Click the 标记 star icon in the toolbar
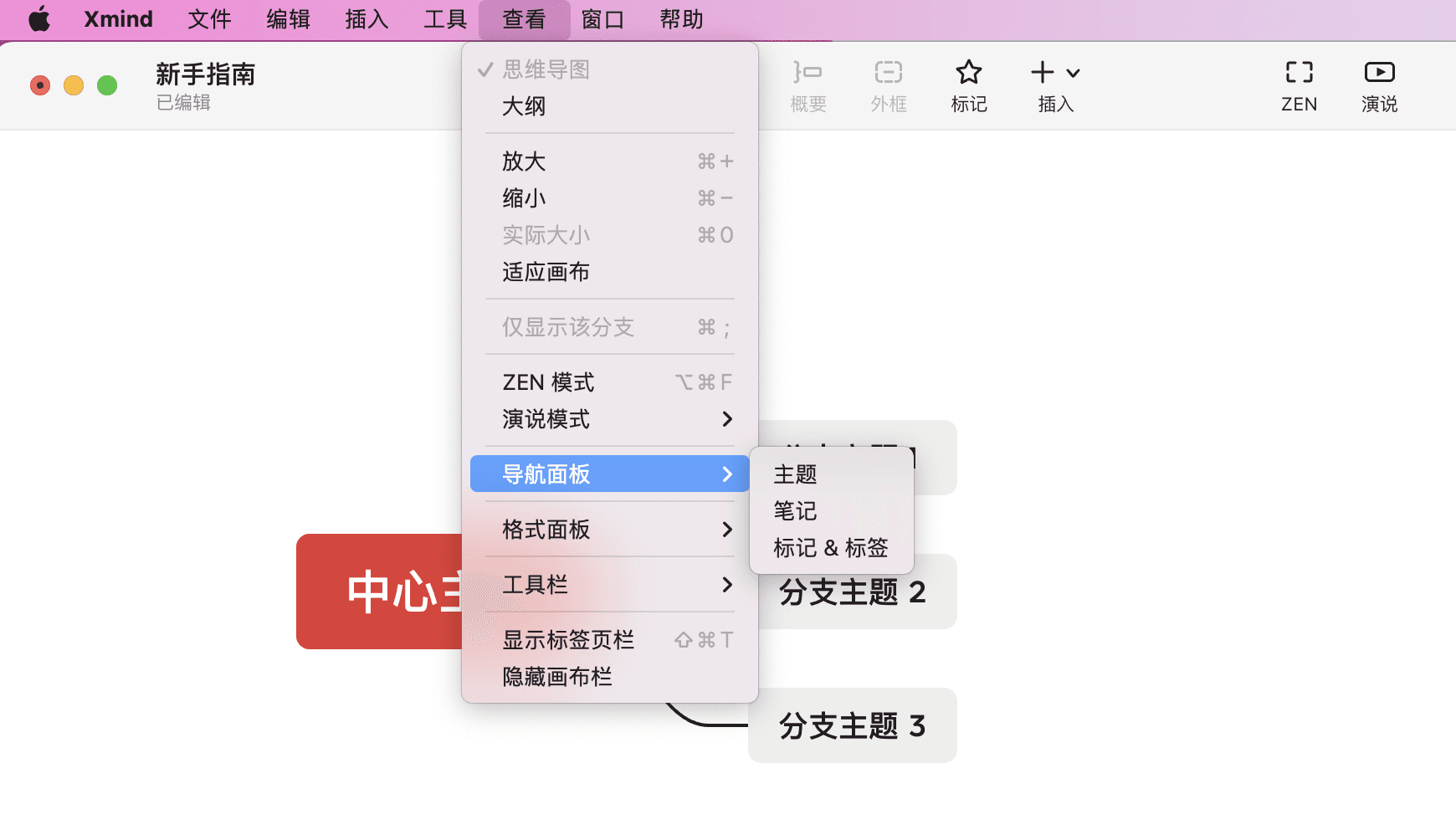The width and height of the screenshot is (1456, 835). (x=968, y=84)
